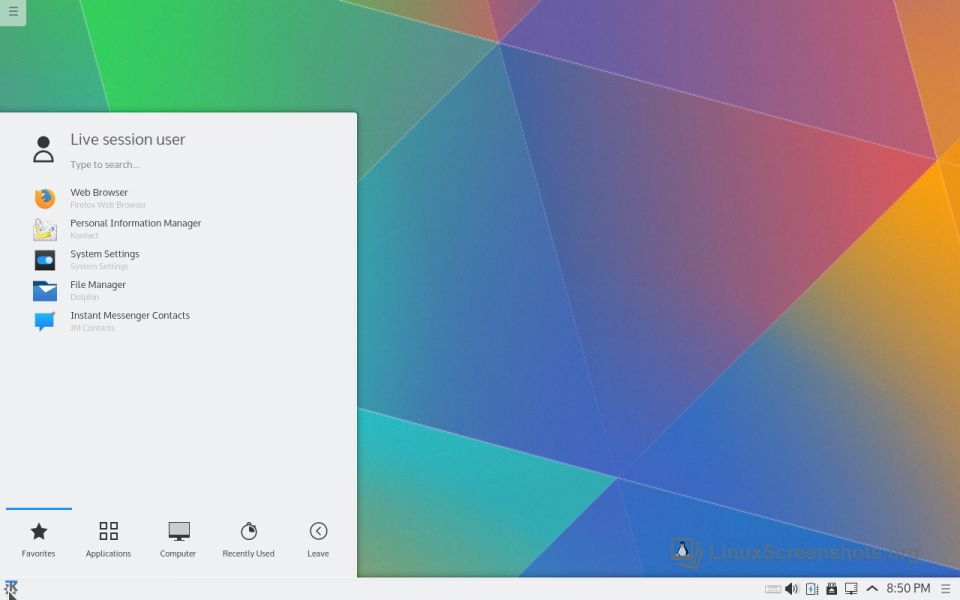Screen dimensions: 960x600
Task: Click the Live session user avatar
Action: [43, 150]
